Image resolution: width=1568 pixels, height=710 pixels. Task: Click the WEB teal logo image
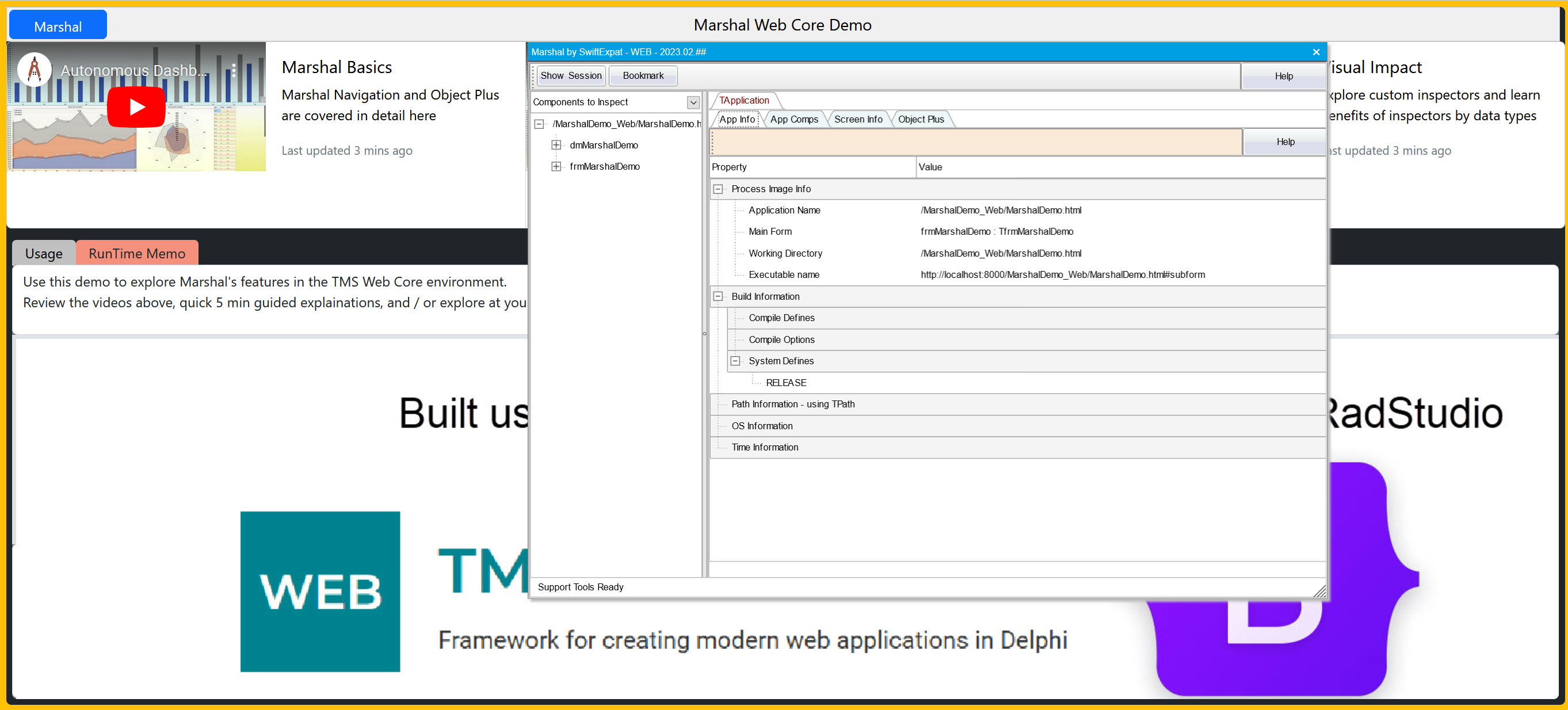pyautogui.click(x=320, y=591)
